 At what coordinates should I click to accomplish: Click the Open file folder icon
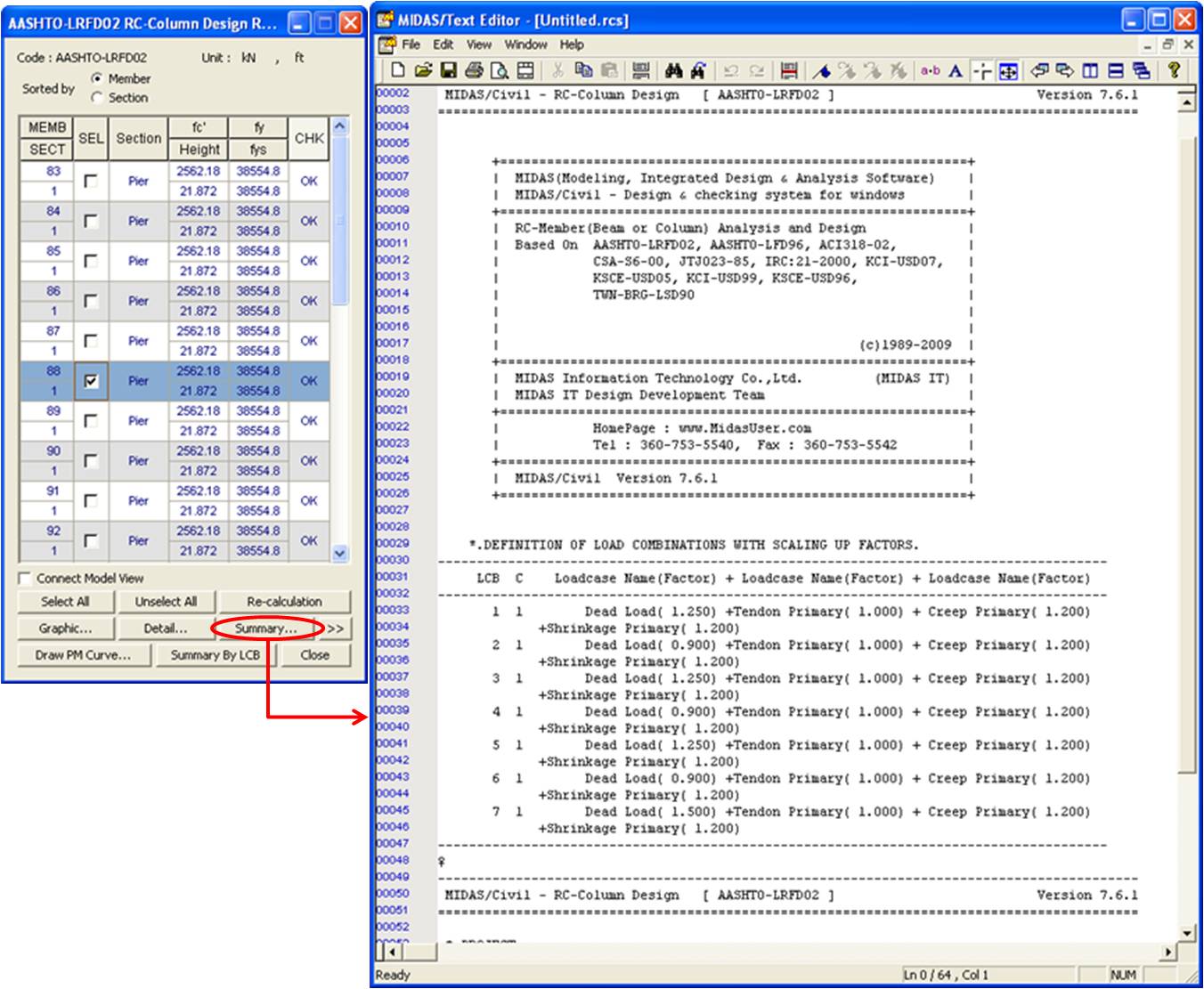point(423,71)
